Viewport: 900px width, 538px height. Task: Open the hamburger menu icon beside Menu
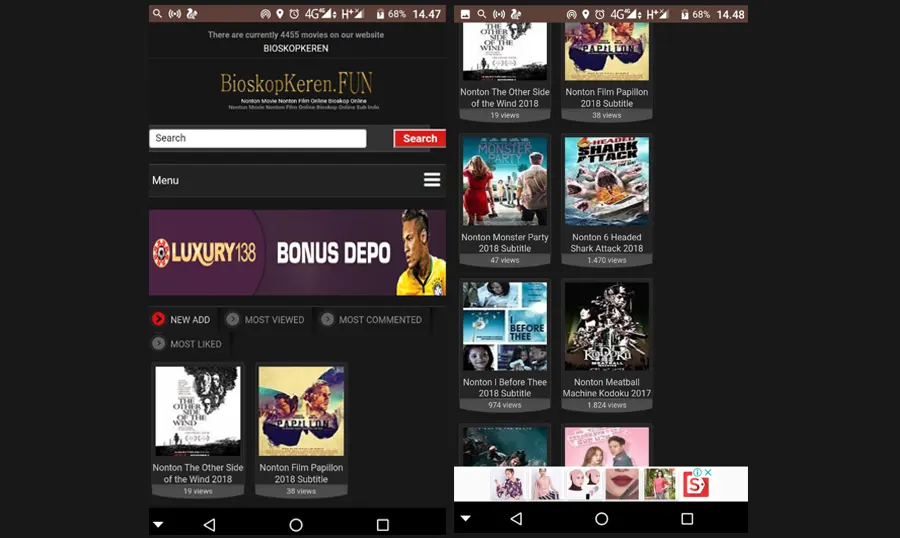pyautogui.click(x=432, y=180)
